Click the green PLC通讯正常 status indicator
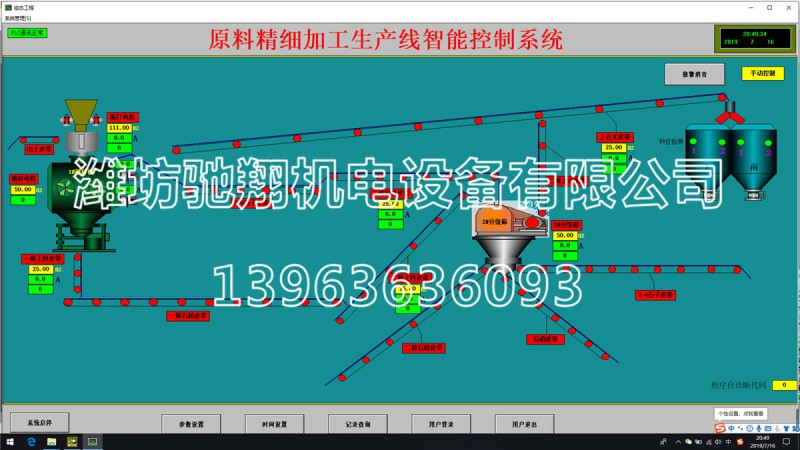800x450 pixels. tap(27, 33)
